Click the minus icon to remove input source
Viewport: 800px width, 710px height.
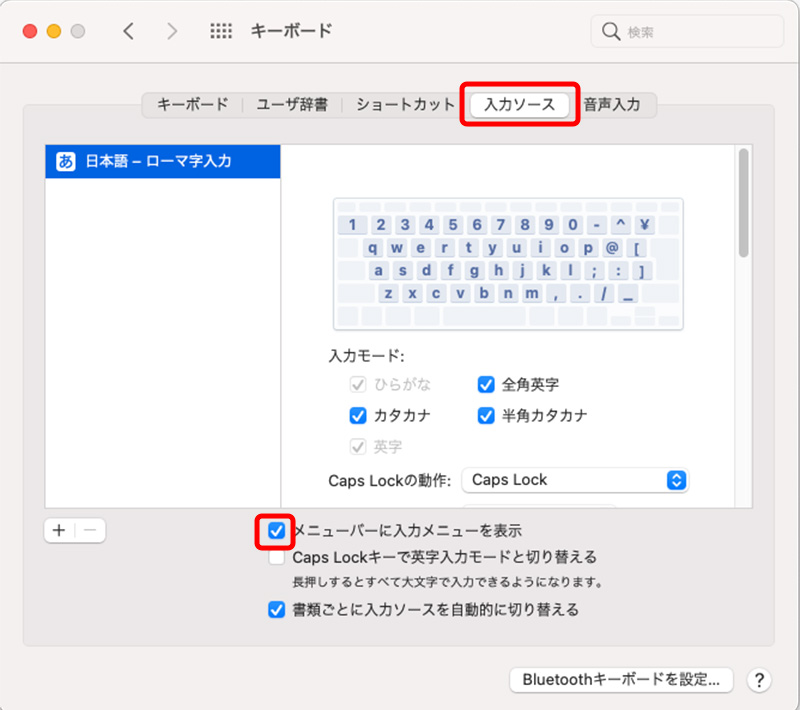click(90, 530)
